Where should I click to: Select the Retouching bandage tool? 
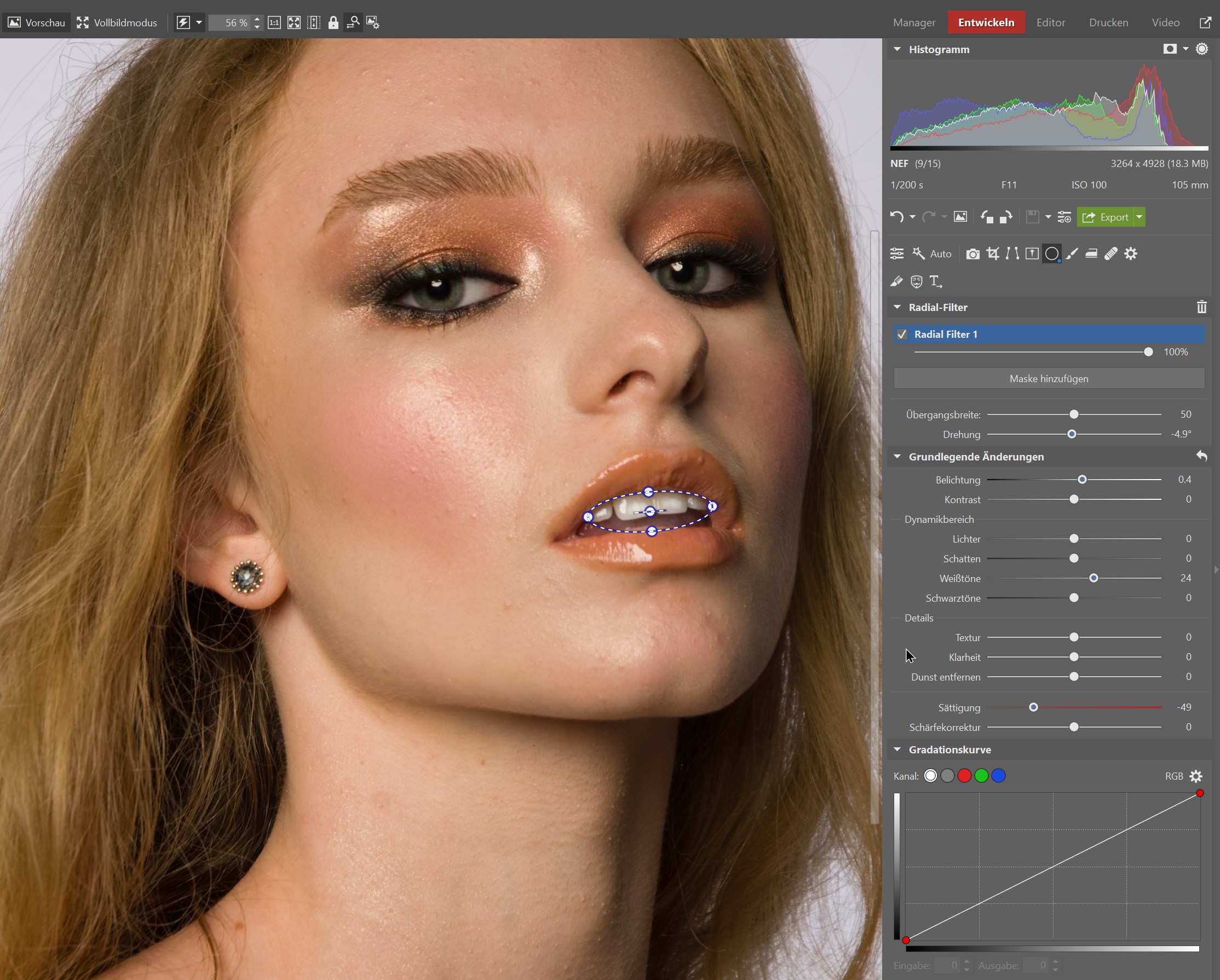click(1111, 253)
